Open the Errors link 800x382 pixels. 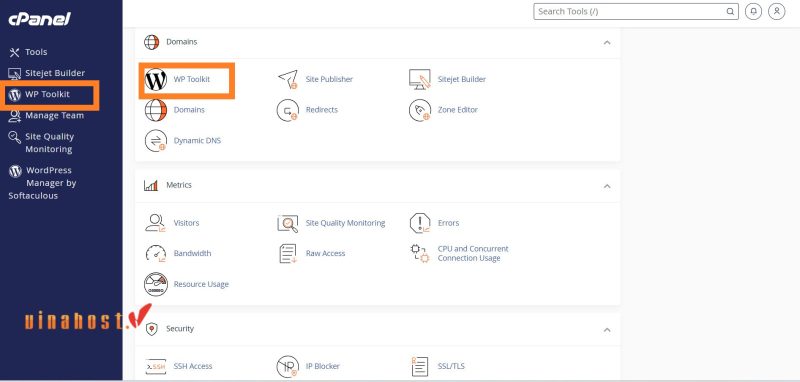point(448,223)
